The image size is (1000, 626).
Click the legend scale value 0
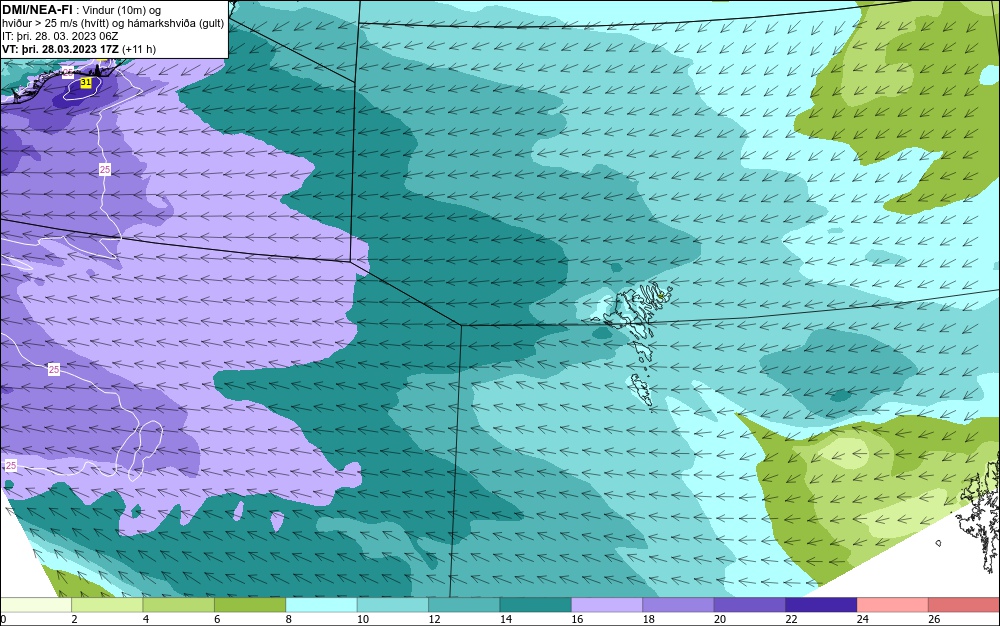point(3,619)
